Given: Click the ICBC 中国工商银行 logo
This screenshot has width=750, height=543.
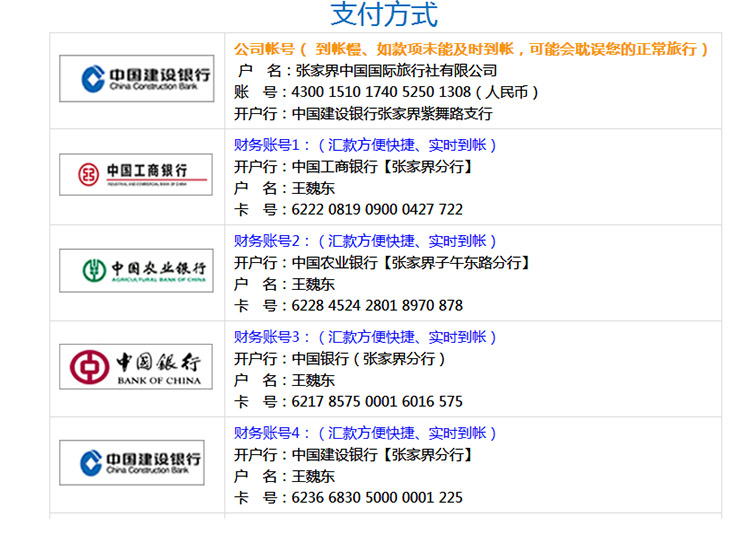Looking at the screenshot, I should tap(136, 174).
